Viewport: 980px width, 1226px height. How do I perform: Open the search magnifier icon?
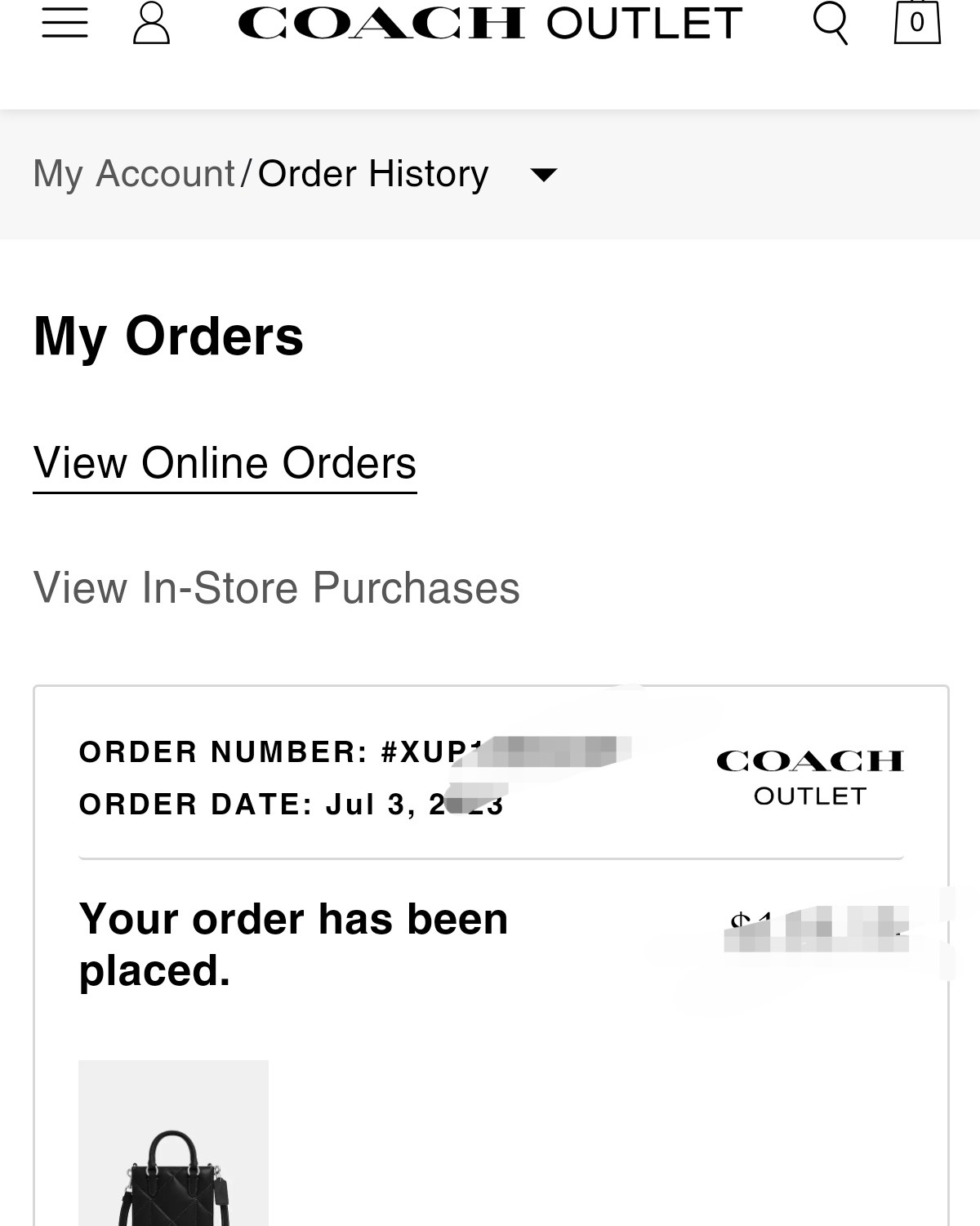[831, 23]
